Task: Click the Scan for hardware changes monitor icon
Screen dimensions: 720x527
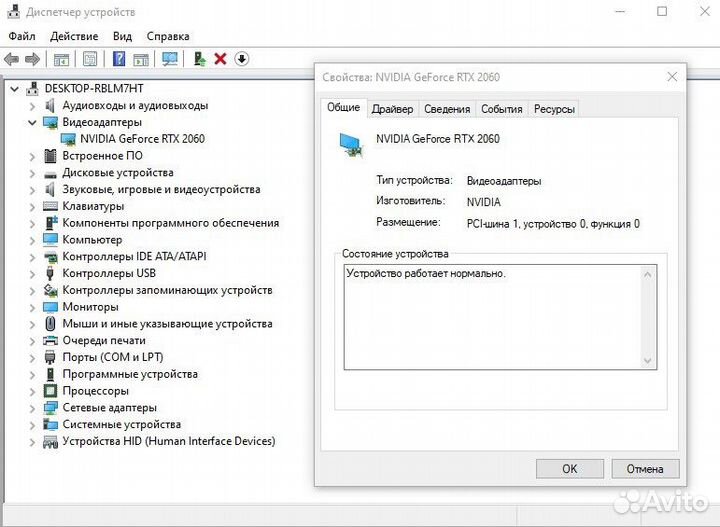Action: (170, 59)
